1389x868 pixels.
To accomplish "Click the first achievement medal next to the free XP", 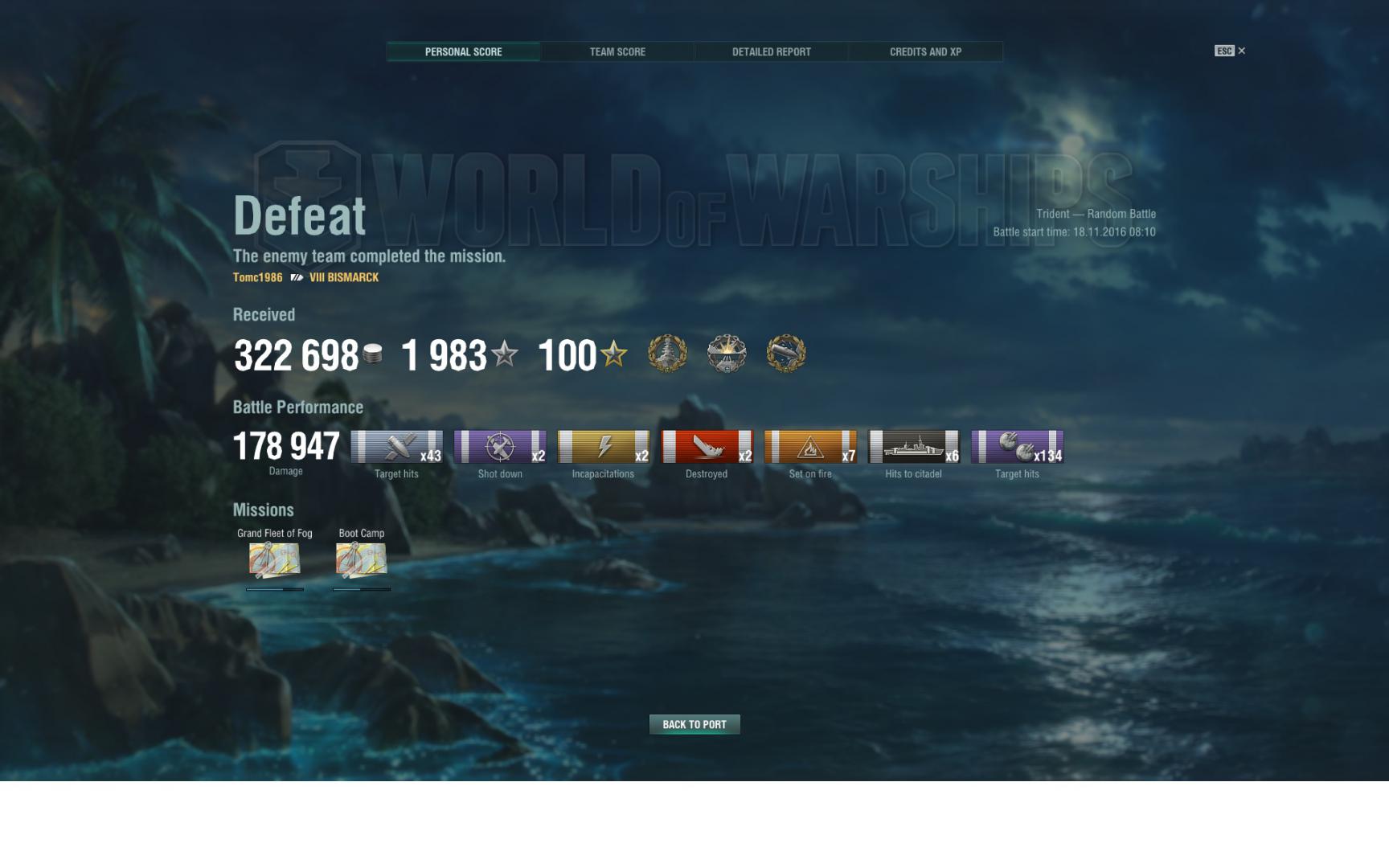I will [x=668, y=354].
